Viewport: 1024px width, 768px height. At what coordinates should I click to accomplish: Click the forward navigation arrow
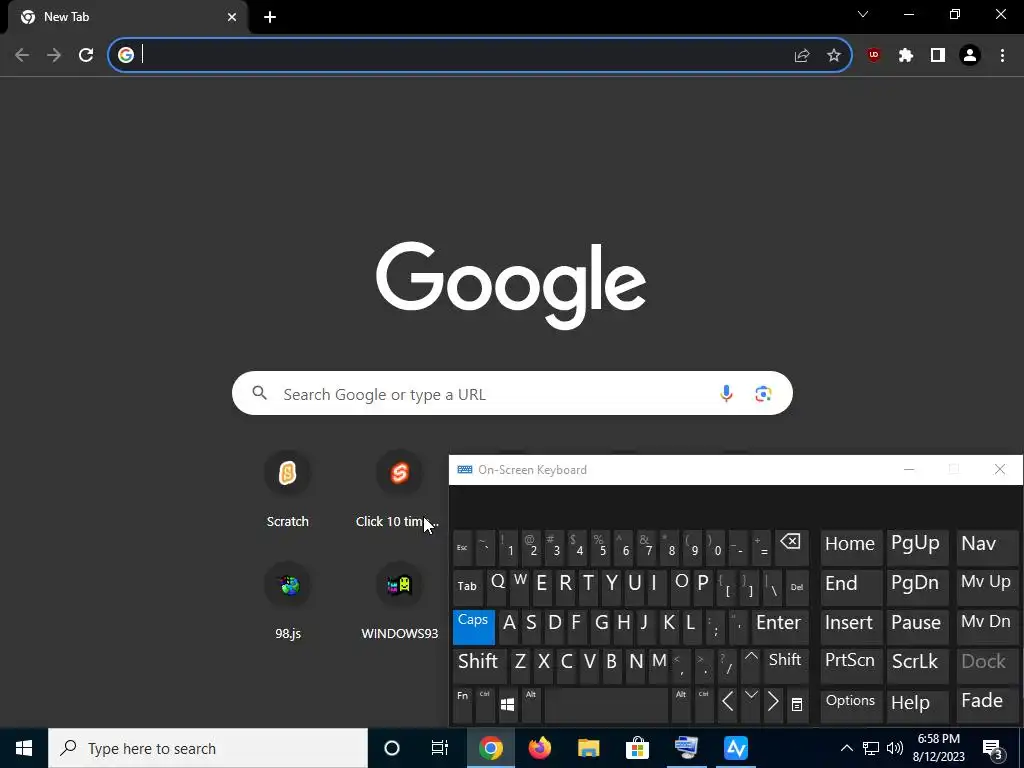[x=54, y=56]
